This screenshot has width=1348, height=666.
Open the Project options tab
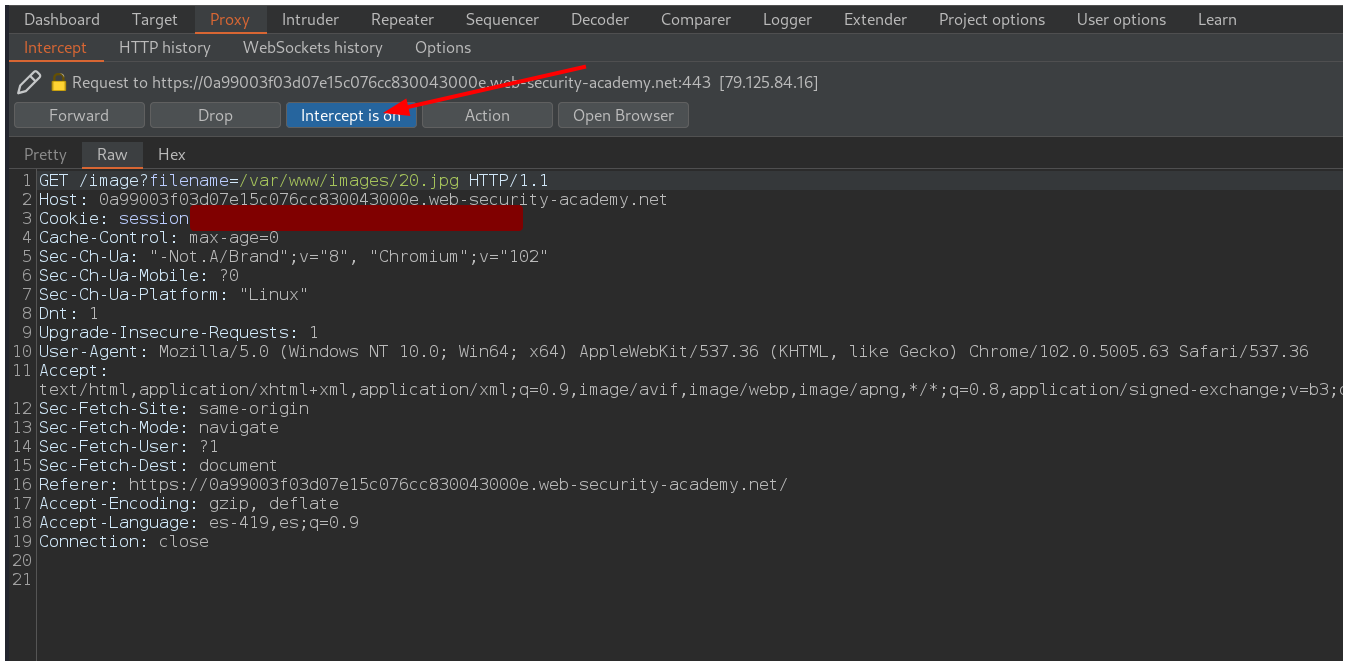click(x=991, y=19)
